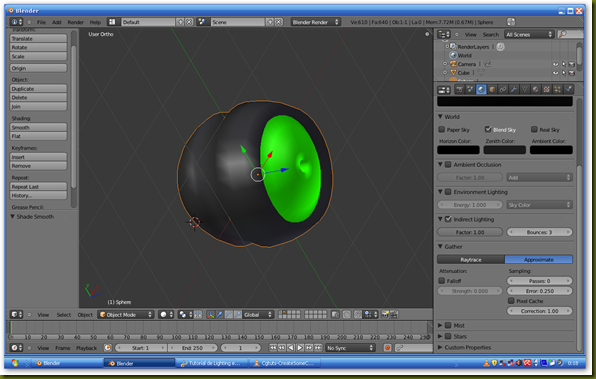Switch gather method to Raytrace
Image resolution: width=596 pixels, height=379 pixels.
coord(471,260)
